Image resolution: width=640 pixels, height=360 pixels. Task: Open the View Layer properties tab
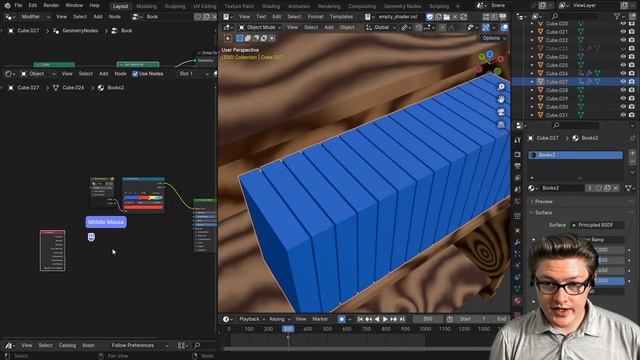[x=518, y=178]
